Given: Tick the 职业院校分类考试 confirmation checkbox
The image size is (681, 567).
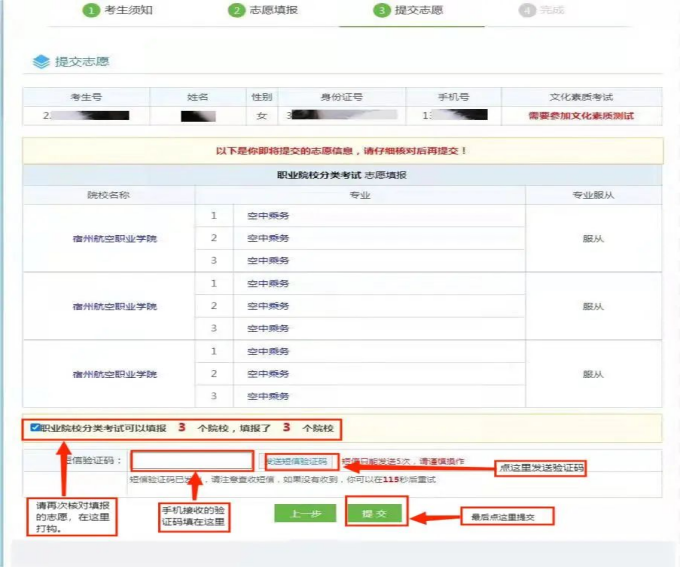Looking at the screenshot, I should tap(35, 428).
